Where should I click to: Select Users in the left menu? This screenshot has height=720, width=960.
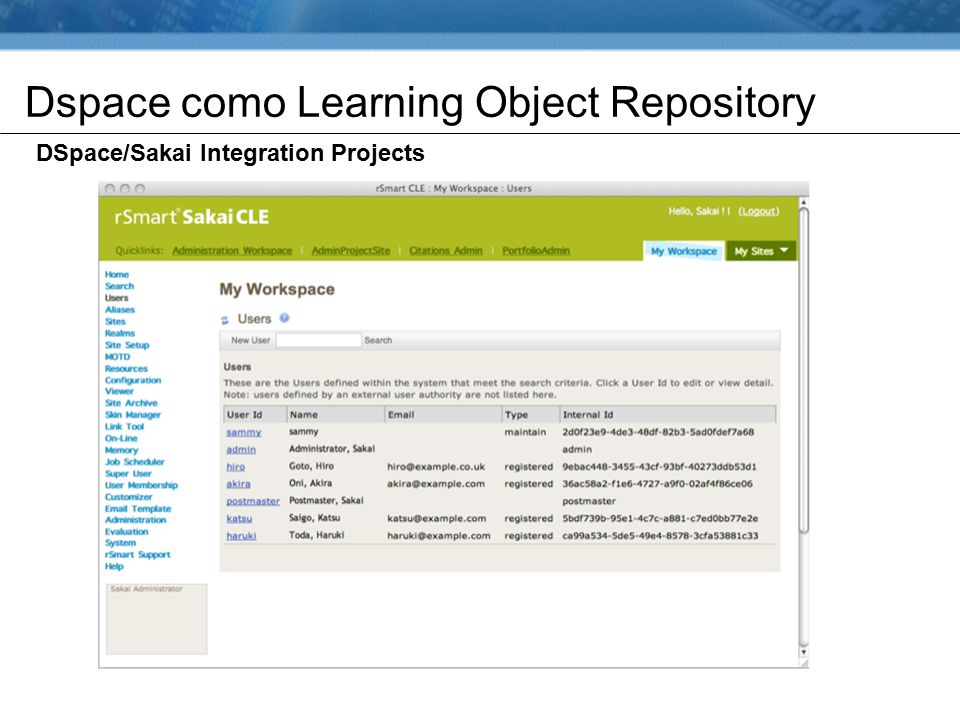coord(116,298)
